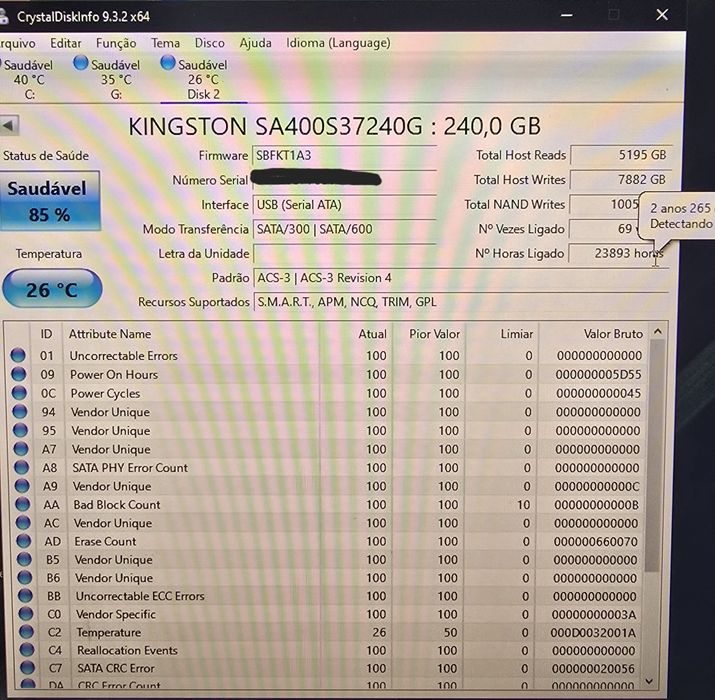Click the previous disk arrow button
The image size is (715, 700).
click(9, 125)
